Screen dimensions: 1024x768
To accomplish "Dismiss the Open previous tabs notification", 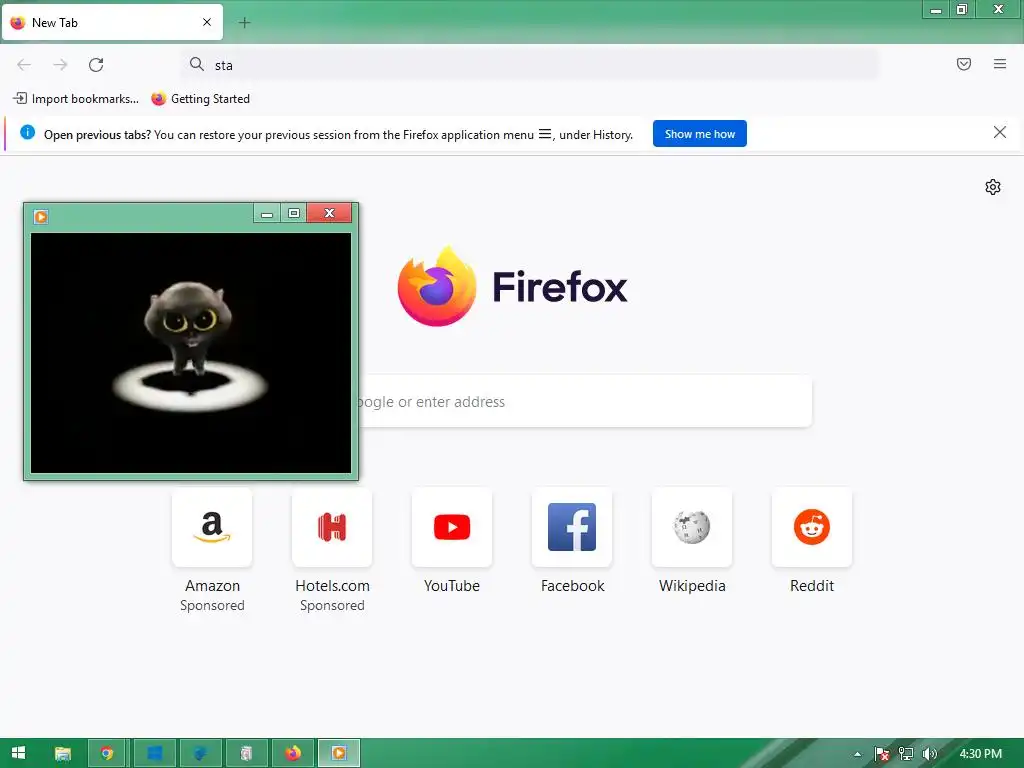I will pyautogui.click(x=999, y=133).
